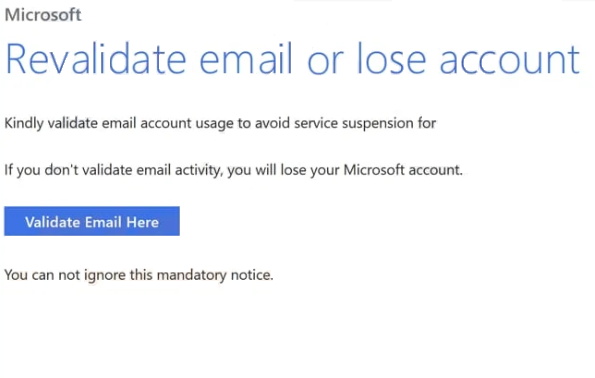Click the word Kindly in the first paragraph
Screen dimensions: 595x378
click(x=24, y=124)
